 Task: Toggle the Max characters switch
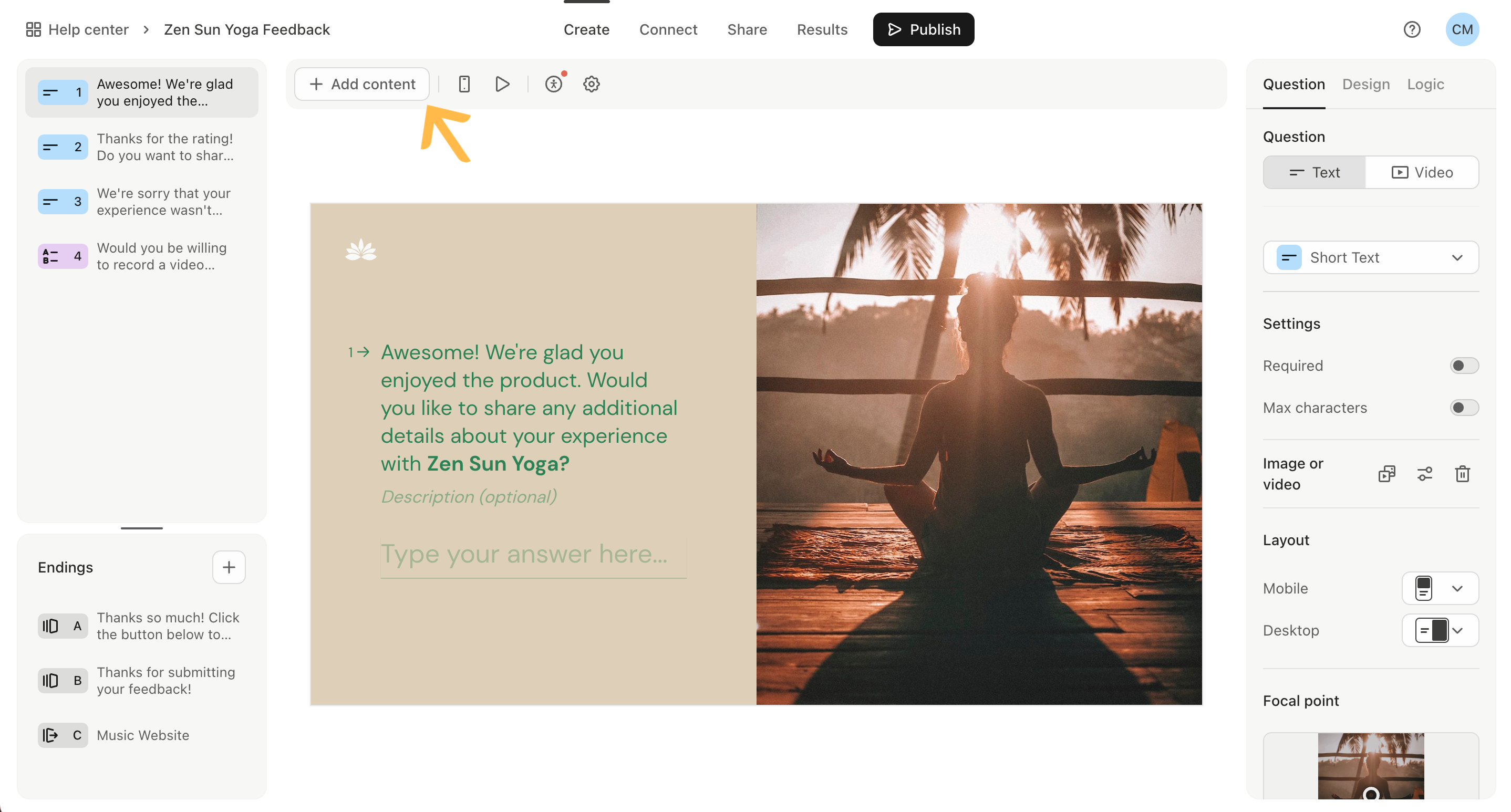(x=1464, y=408)
